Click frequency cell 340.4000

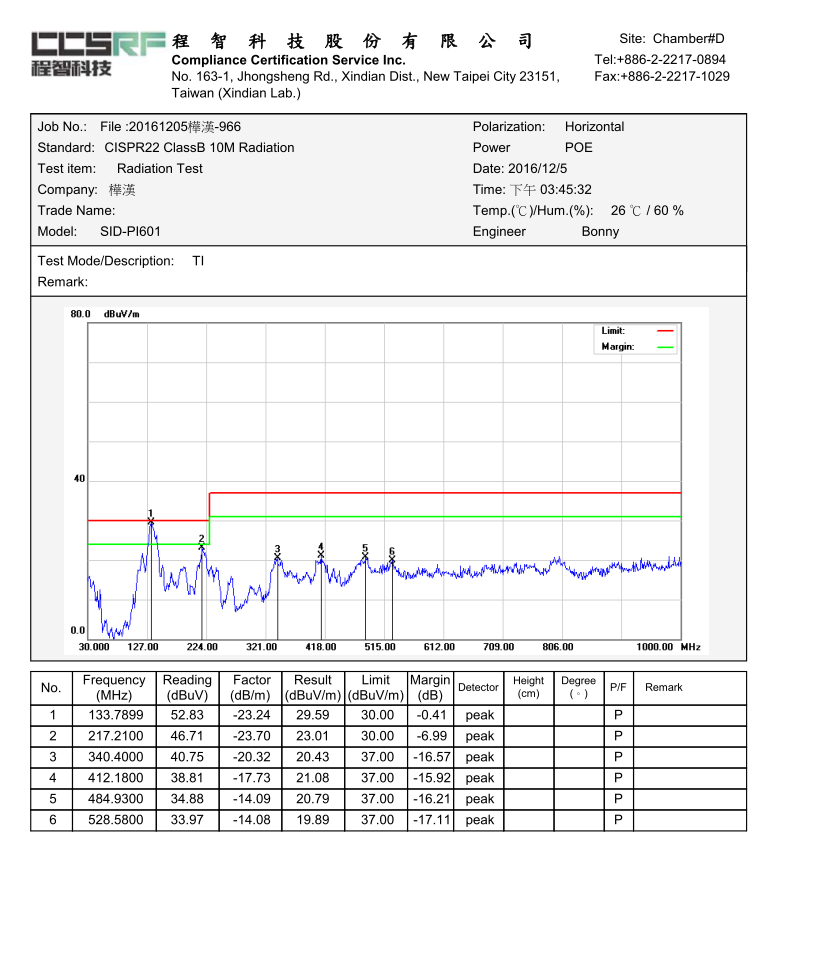point(116,757)
